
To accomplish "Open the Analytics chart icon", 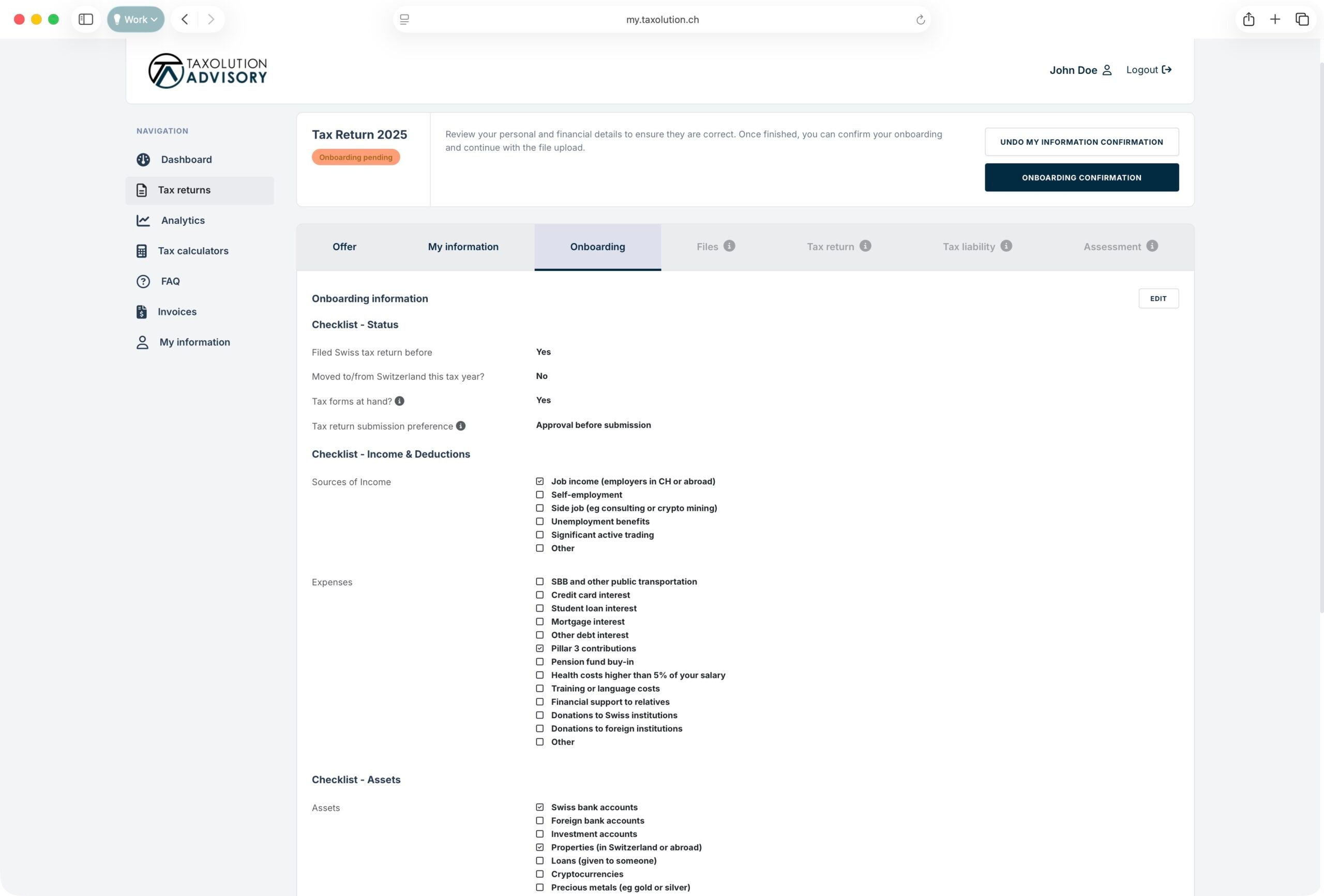I will click(x=143, y=220).
